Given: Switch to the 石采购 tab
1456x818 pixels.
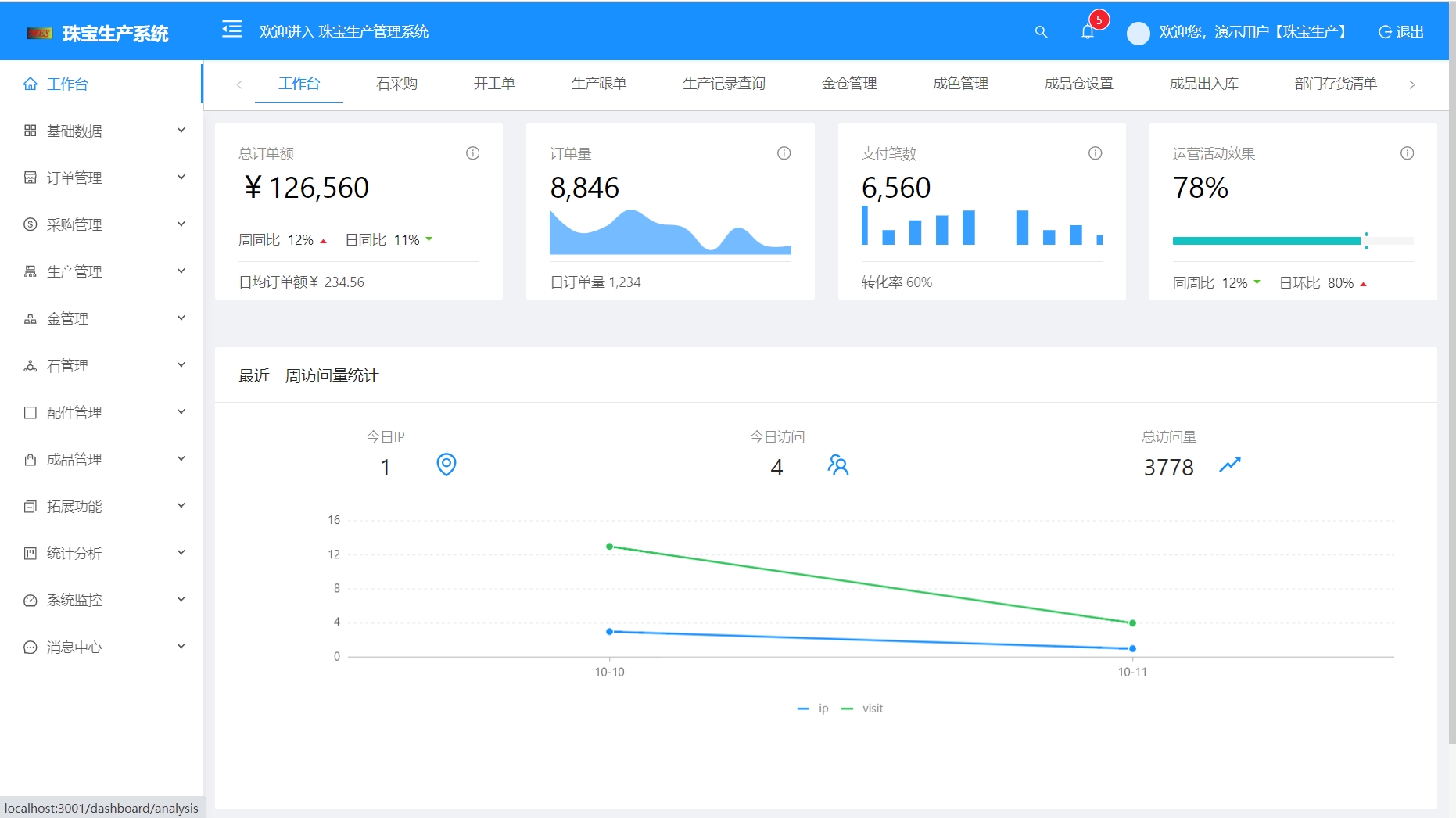Looking at the screenshot, I should (396, 84).
